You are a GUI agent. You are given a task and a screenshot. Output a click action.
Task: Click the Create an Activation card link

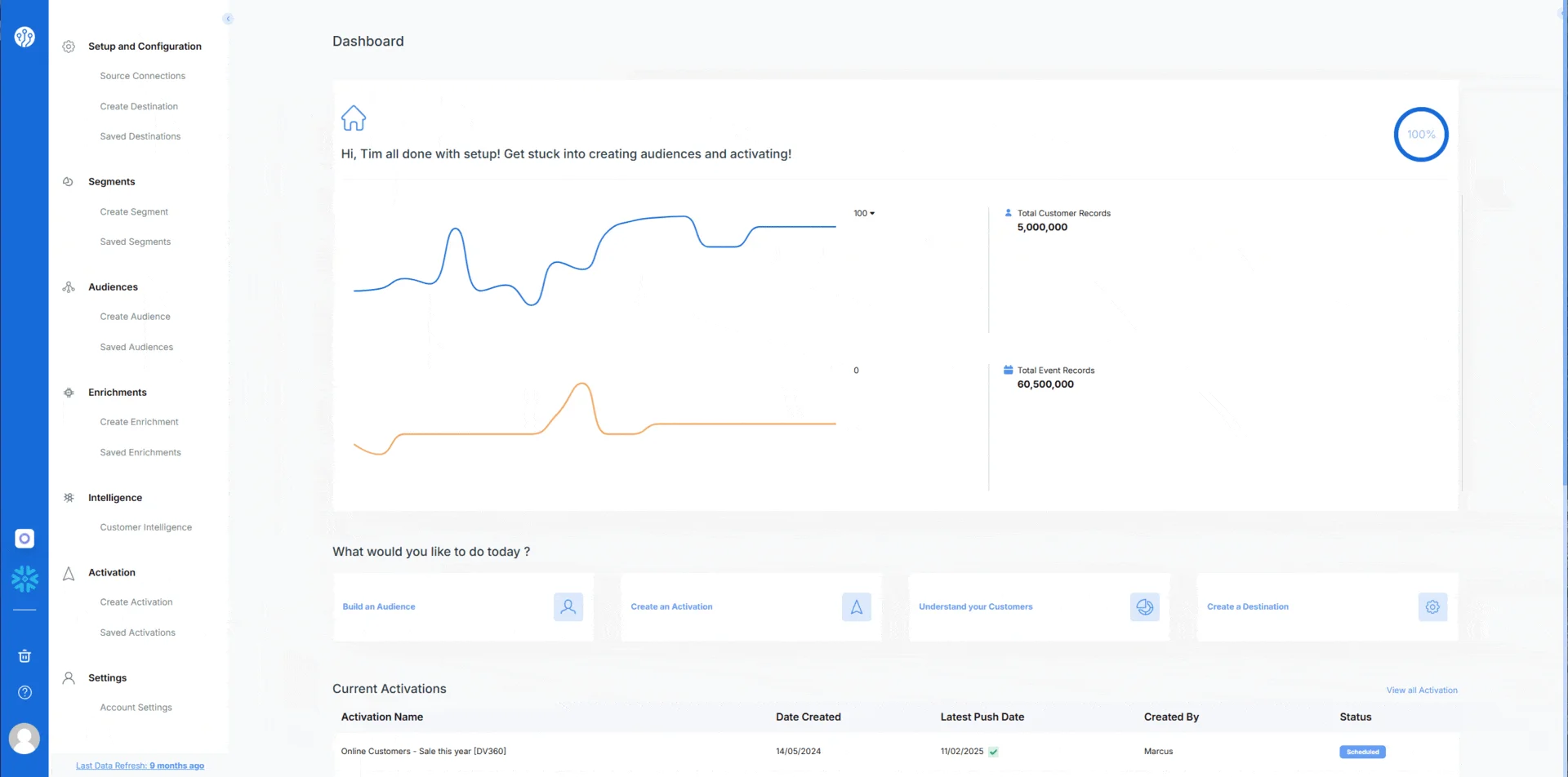(671, 606)
